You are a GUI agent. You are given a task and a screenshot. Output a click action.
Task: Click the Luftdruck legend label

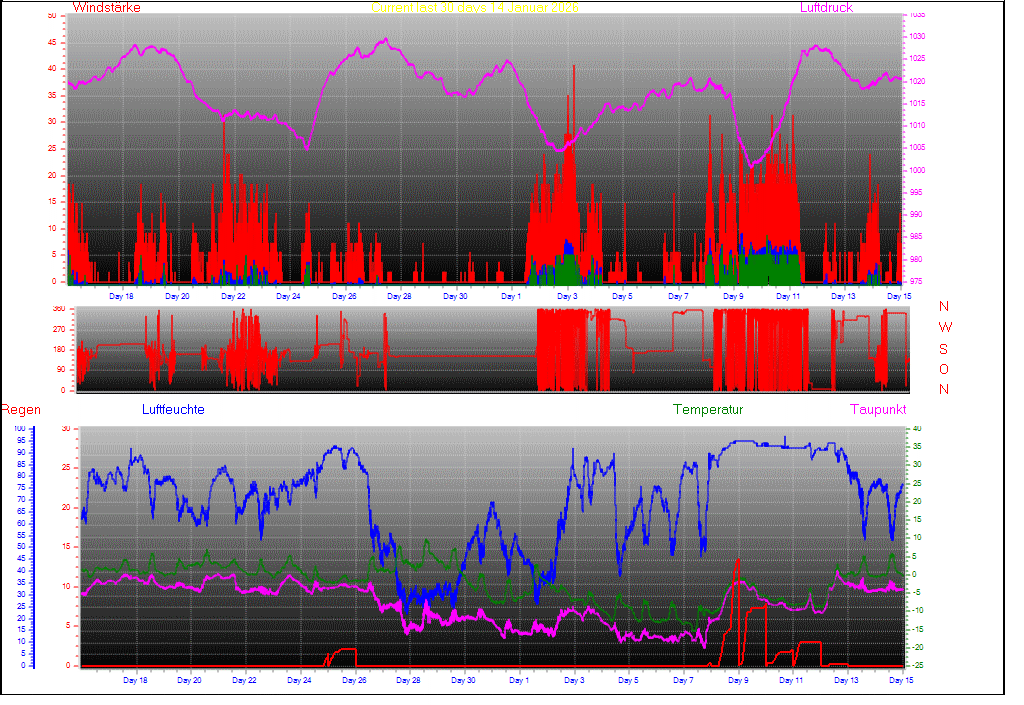[x=826, y=8]
